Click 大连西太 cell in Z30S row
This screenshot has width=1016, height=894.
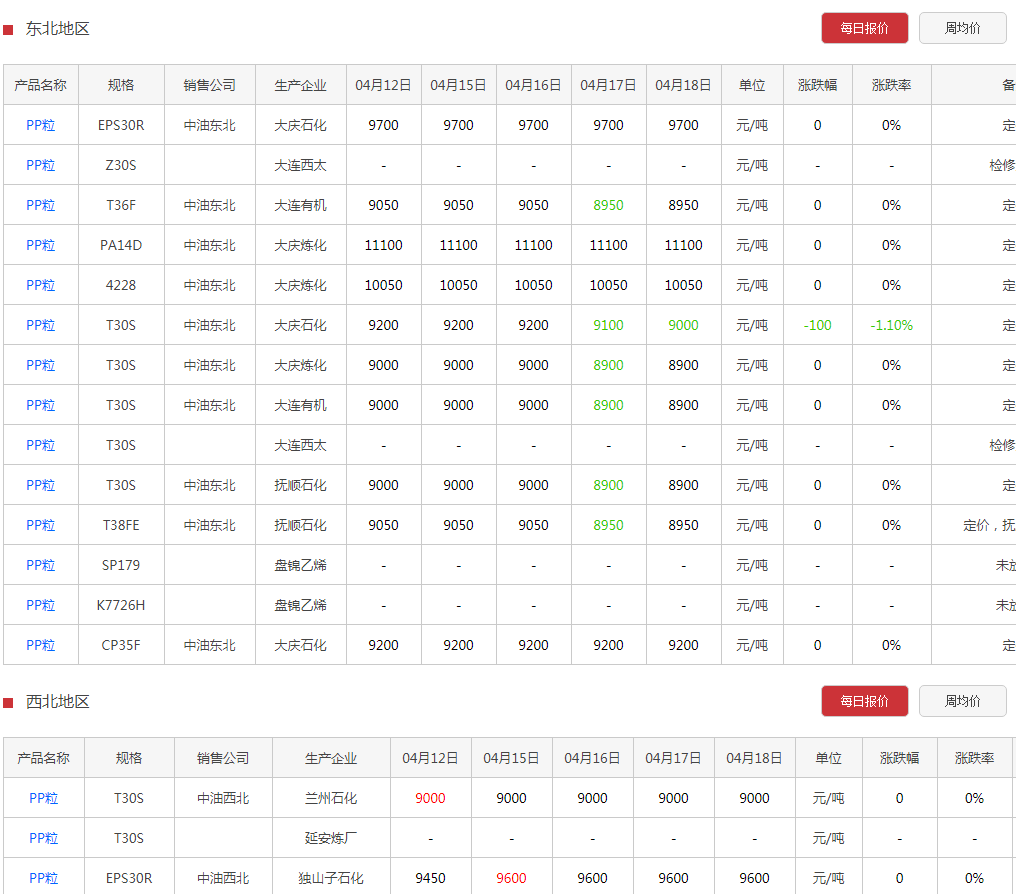coord(301,165)
